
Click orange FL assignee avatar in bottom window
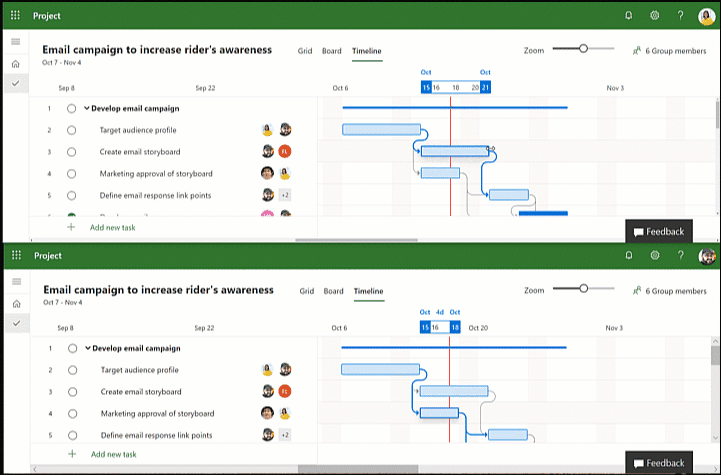(285, 391)
